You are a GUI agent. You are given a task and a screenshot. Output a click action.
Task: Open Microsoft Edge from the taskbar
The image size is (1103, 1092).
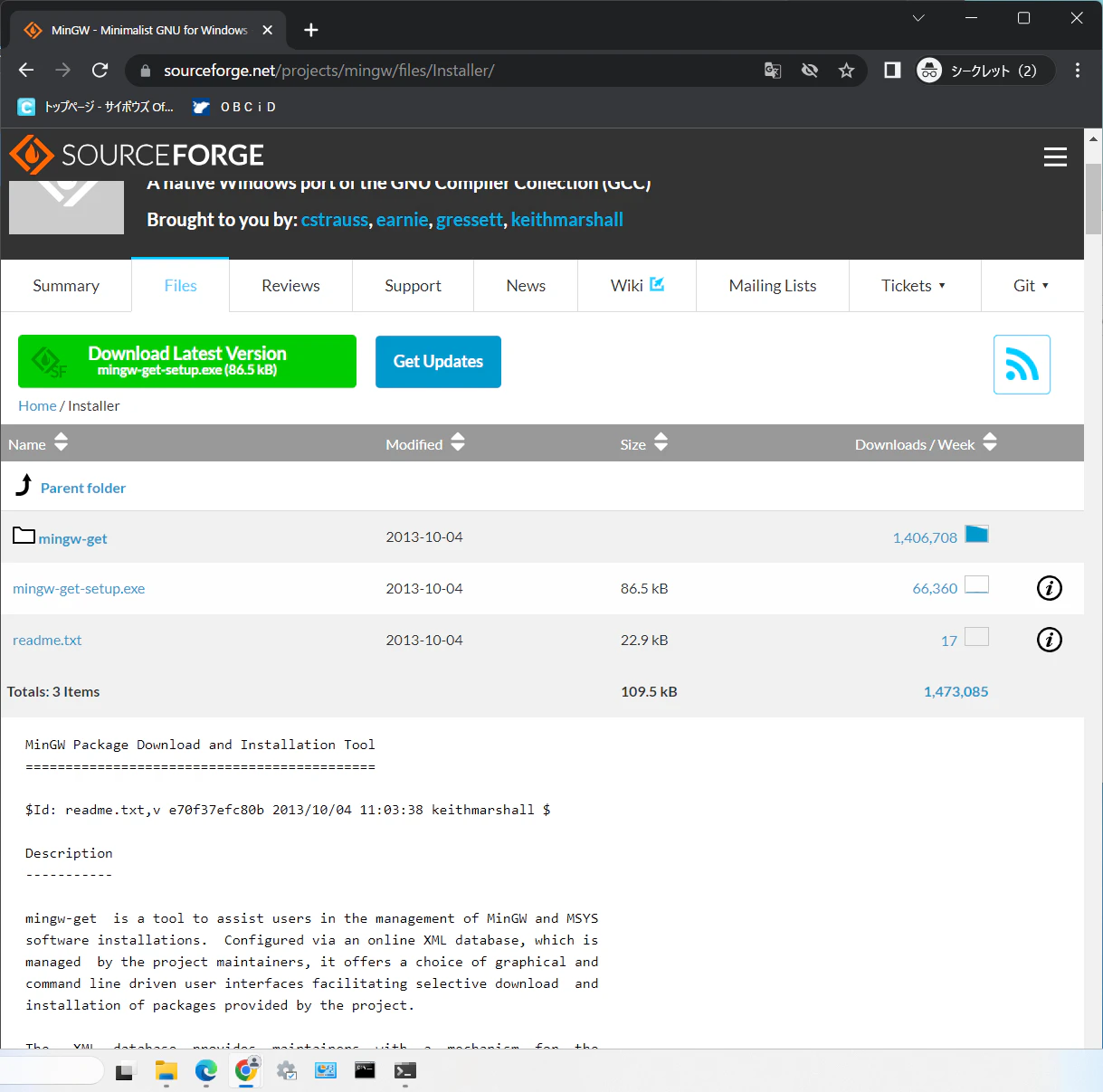pyautogui.click(x=206, y=1070)
